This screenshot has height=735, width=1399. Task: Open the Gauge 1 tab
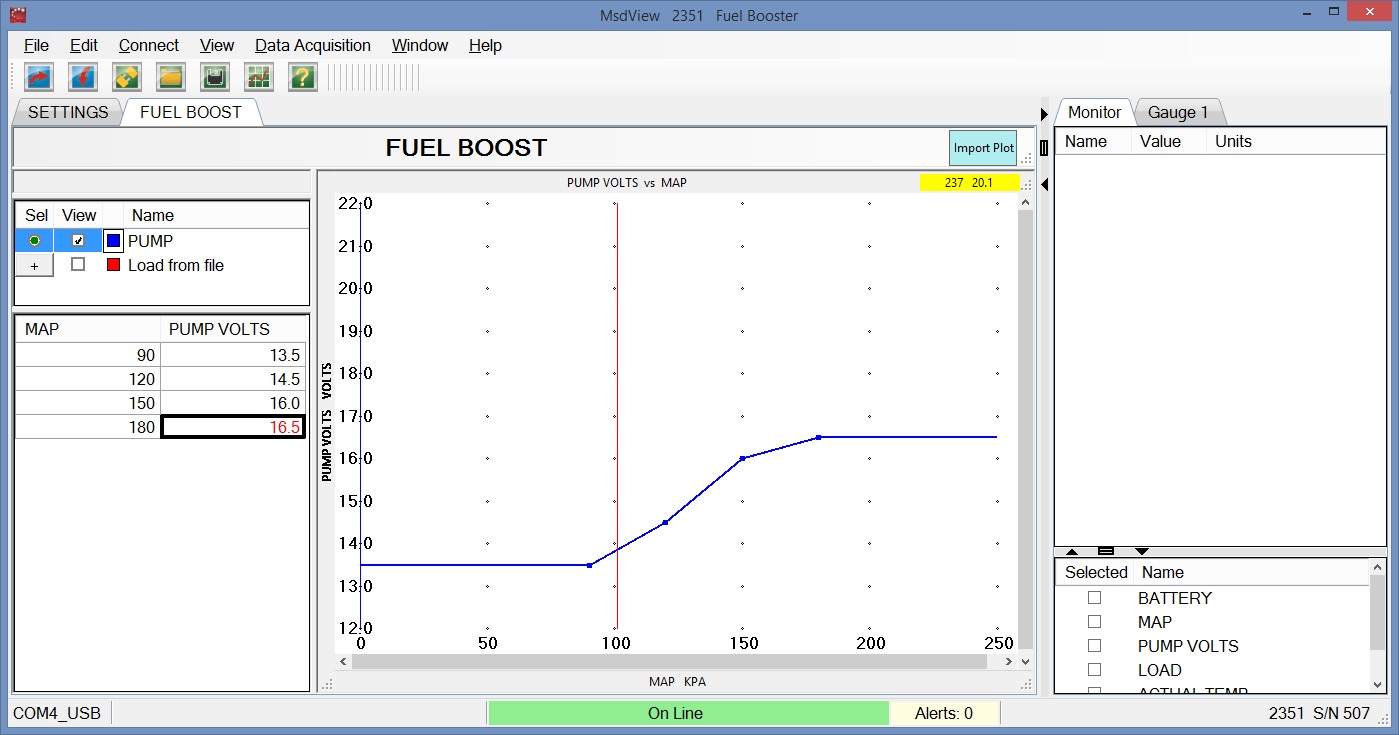click(1178, 113)
